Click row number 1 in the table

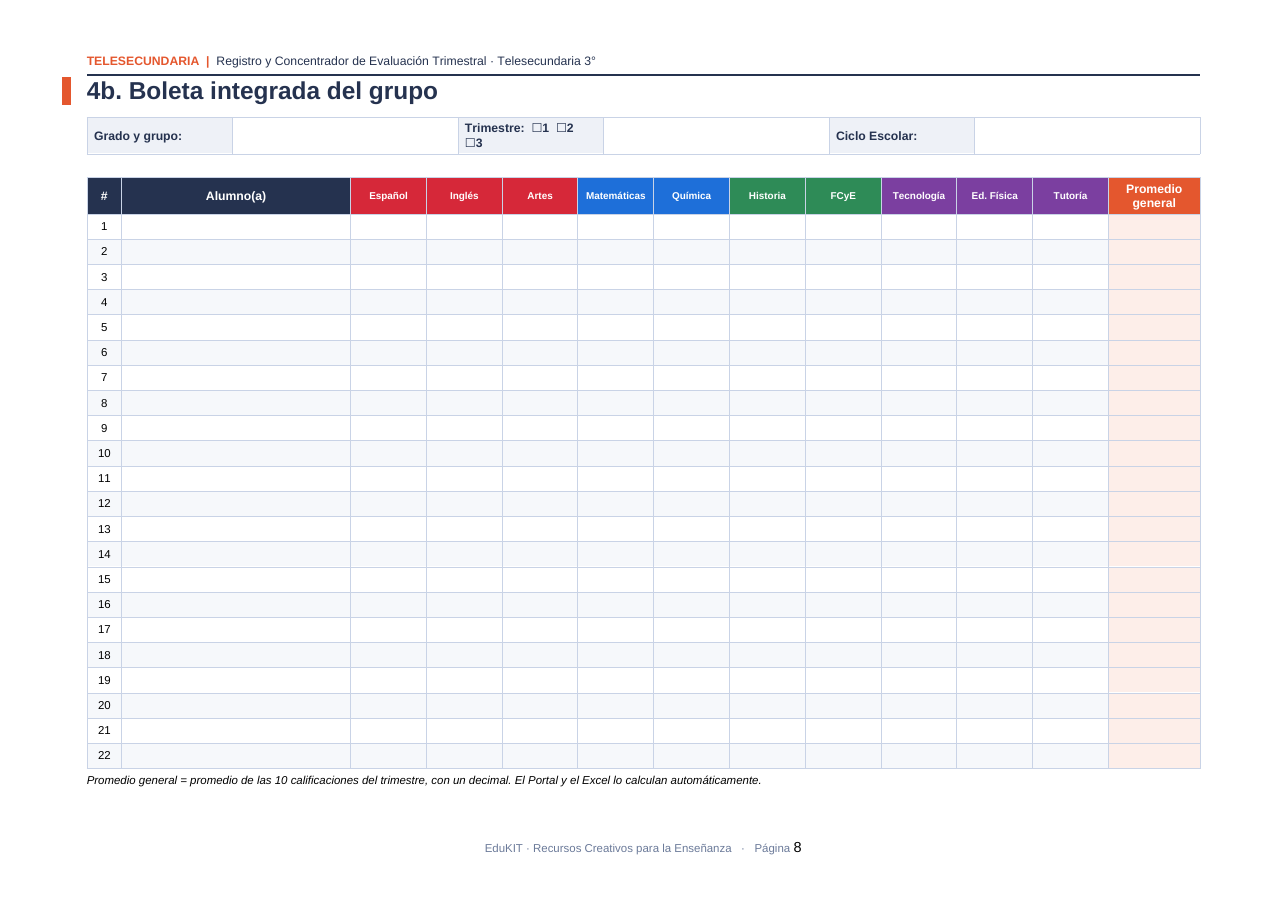pos(104,227)
